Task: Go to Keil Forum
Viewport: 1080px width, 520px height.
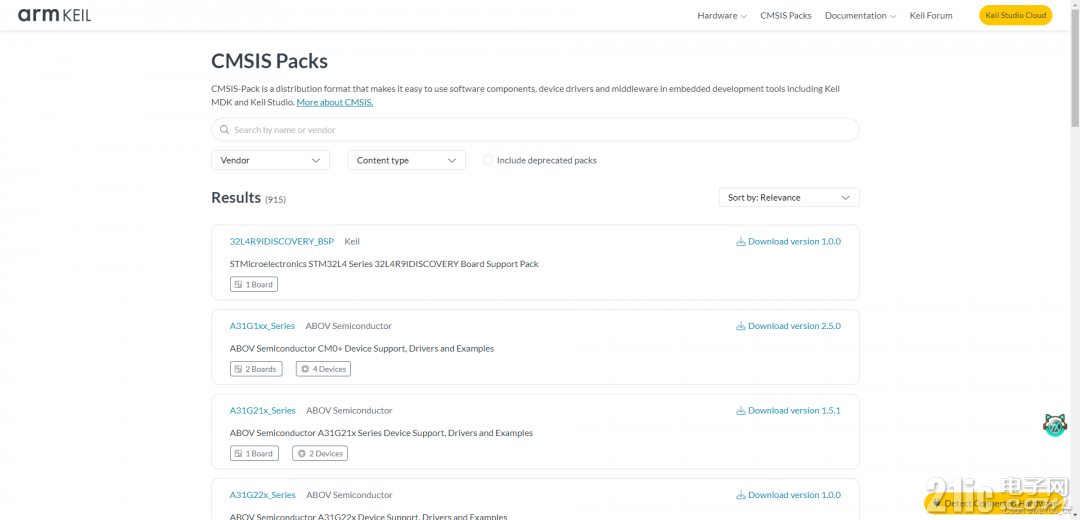Action: [931, 15]
